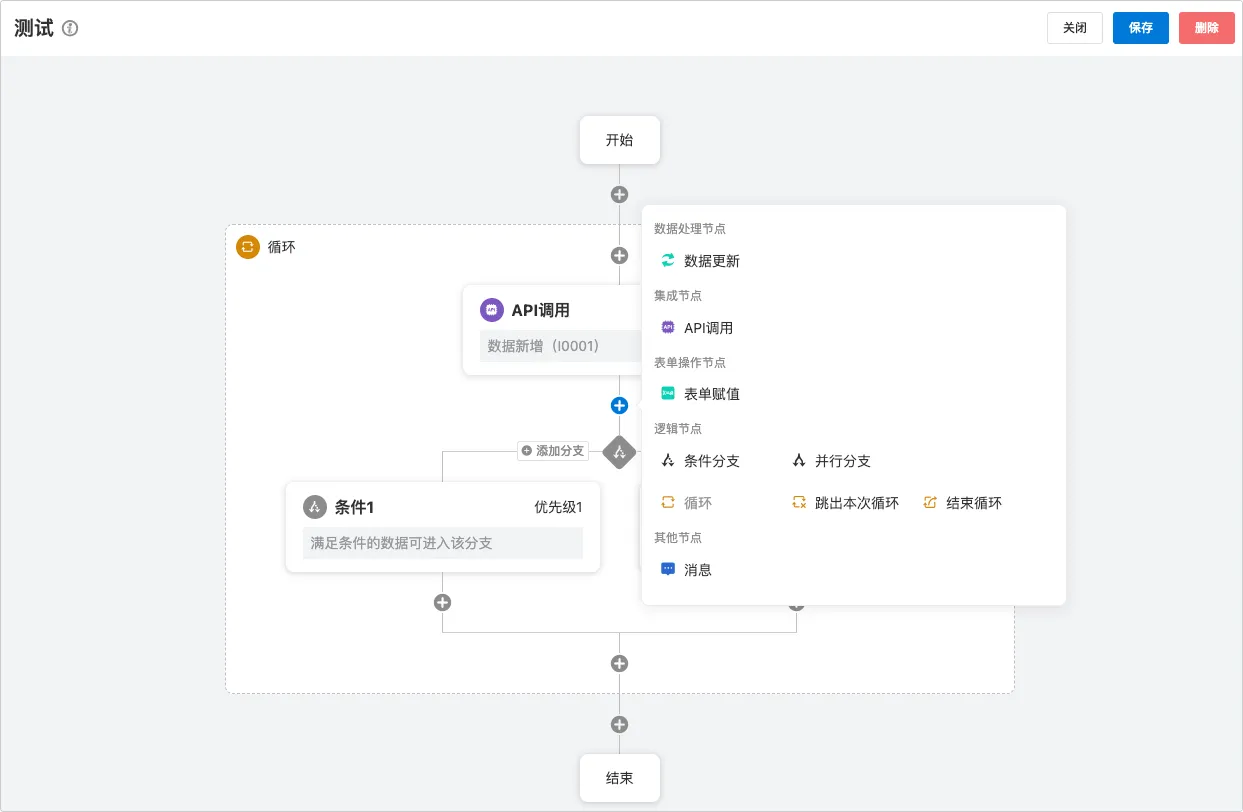Select the 开始 start node
This screenshot has height=812, width=1243.
tap(620, 140)
